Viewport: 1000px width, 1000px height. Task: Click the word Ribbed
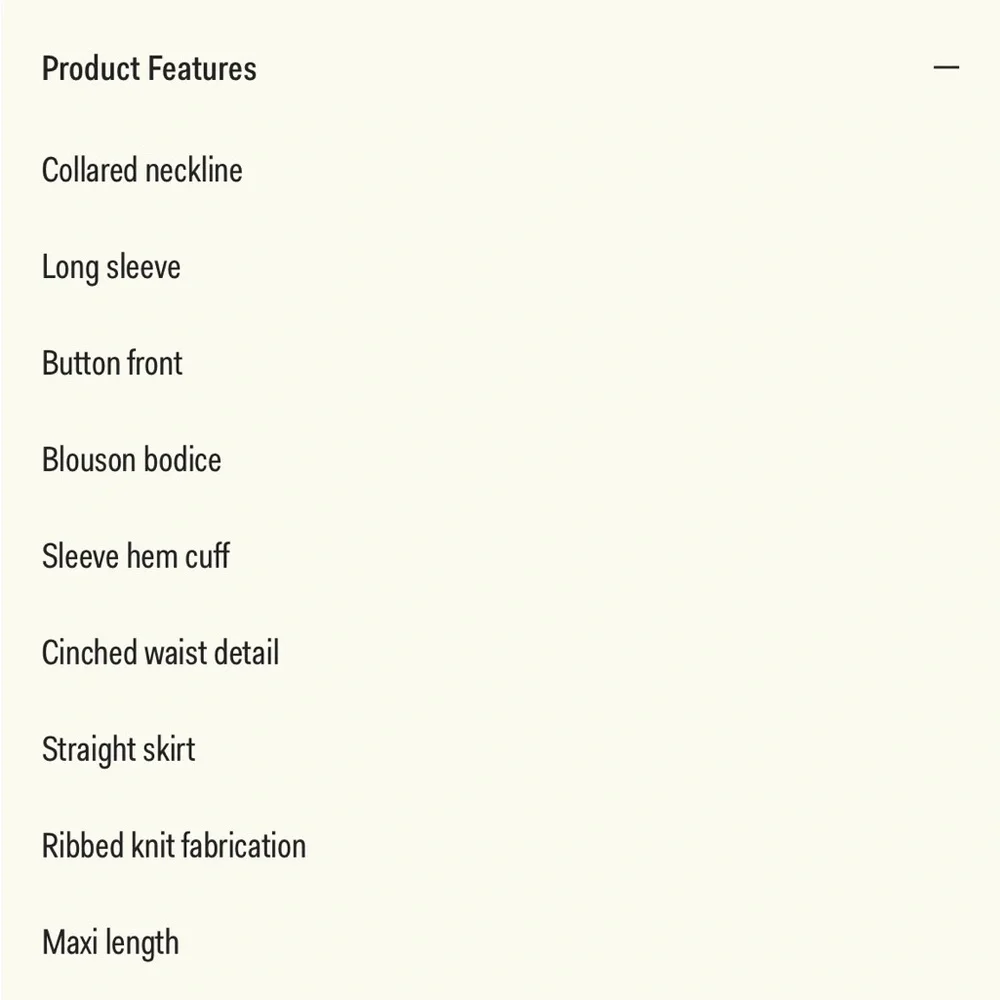click(83, 846)
